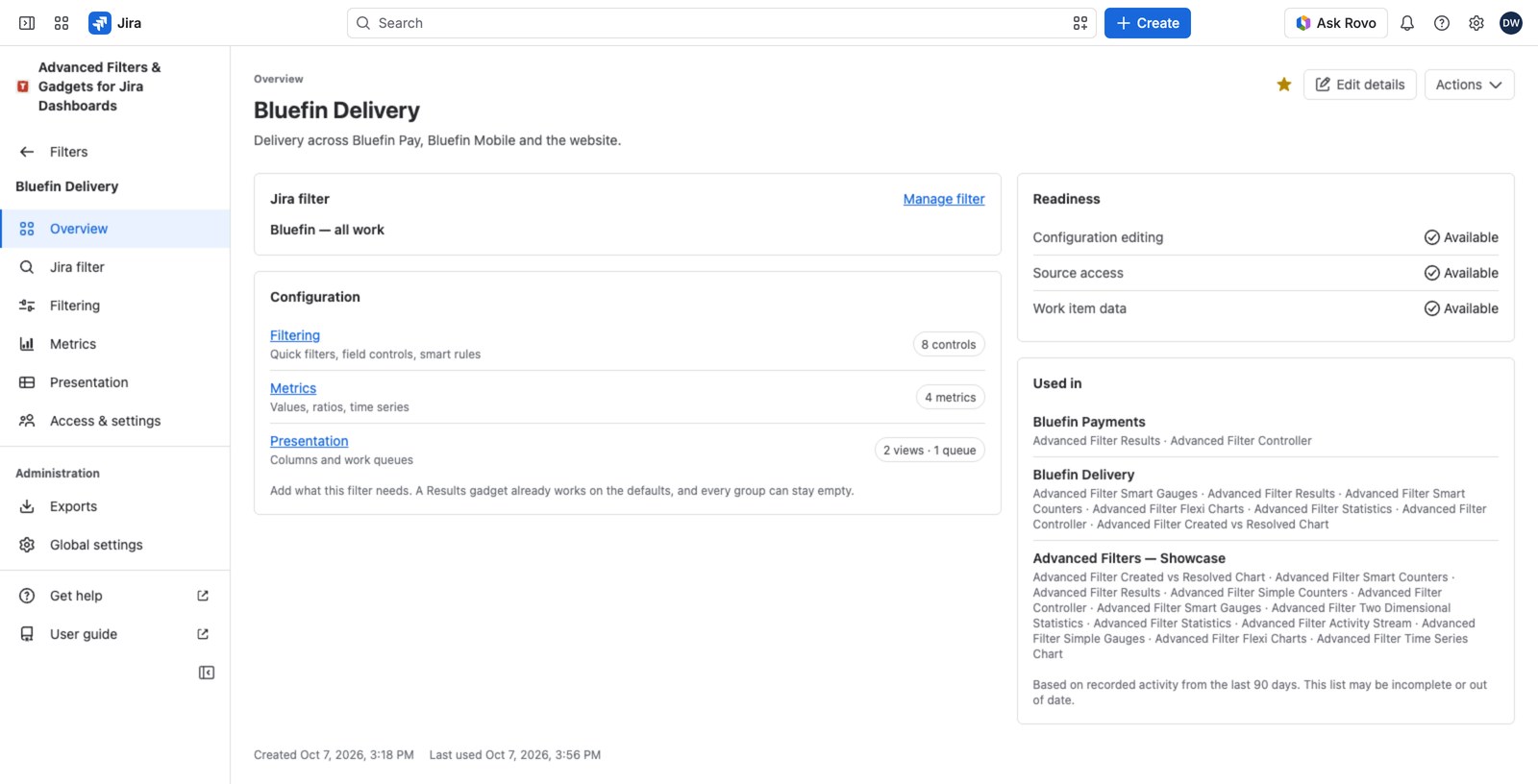Click the Bluefin — all work filter name

(x=327, y=230)
